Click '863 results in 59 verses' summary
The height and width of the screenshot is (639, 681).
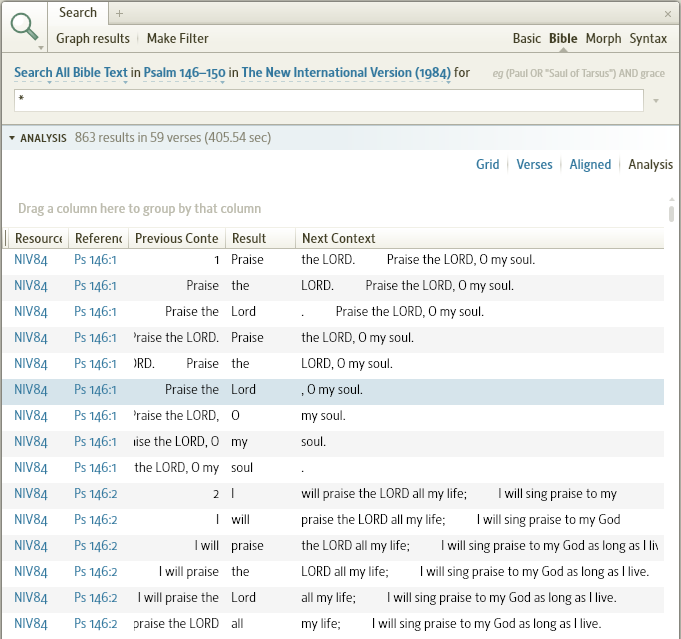(x=173, y=138)
